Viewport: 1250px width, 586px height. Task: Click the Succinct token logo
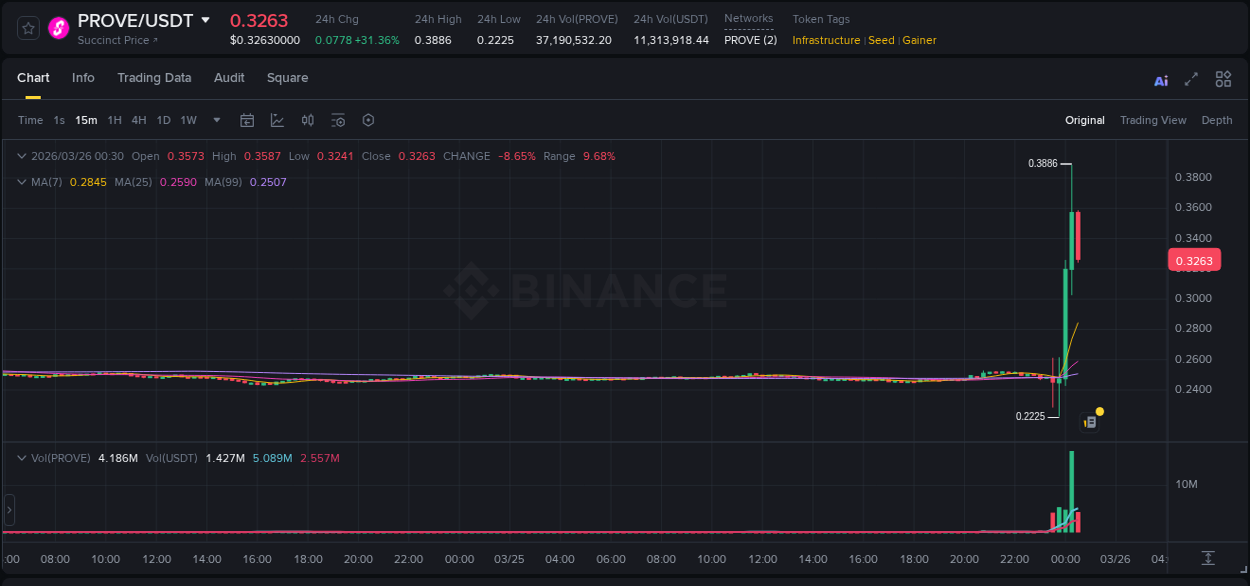click(x=58, y=28)
